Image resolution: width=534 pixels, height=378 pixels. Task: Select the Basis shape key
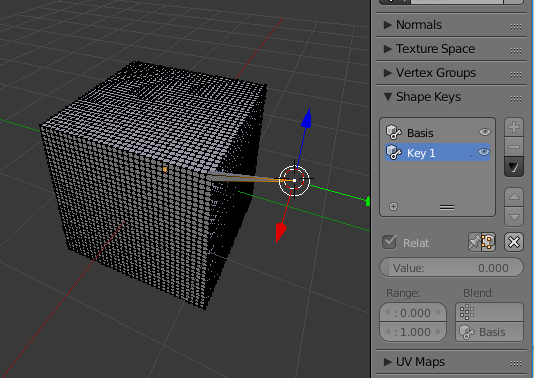(438, 132)
